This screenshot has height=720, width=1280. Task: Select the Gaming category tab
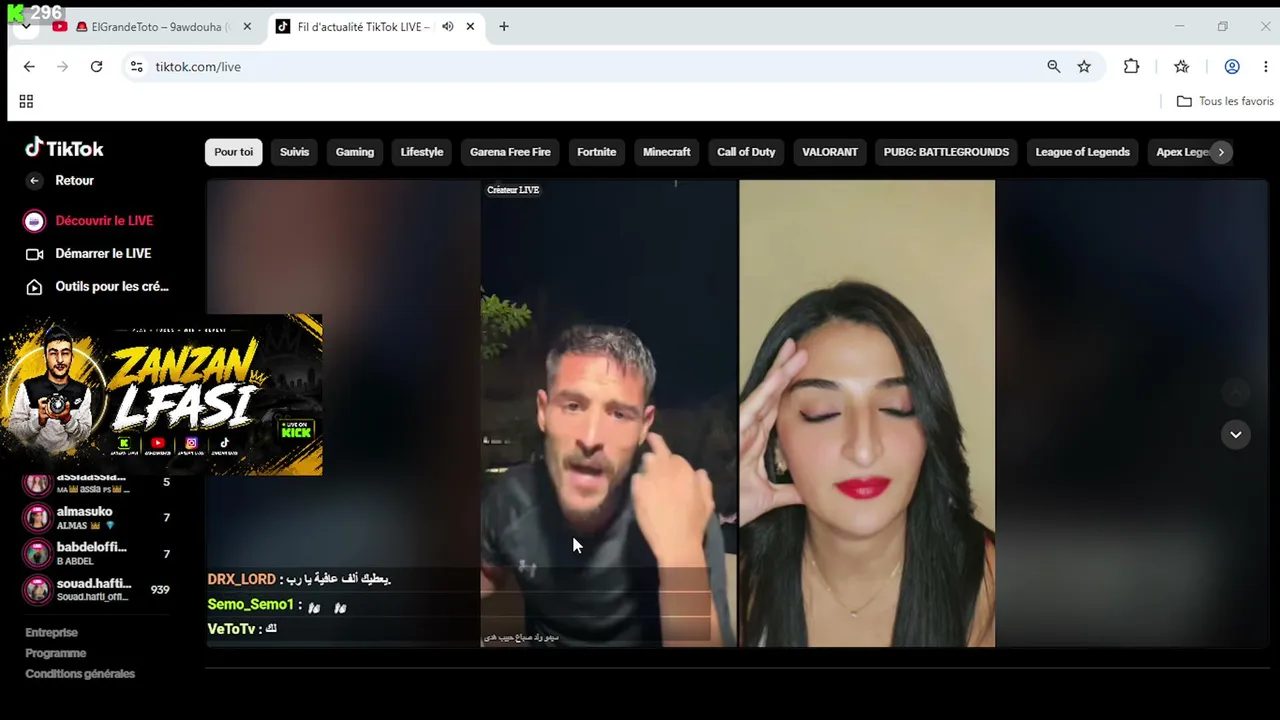pos(355,152)
